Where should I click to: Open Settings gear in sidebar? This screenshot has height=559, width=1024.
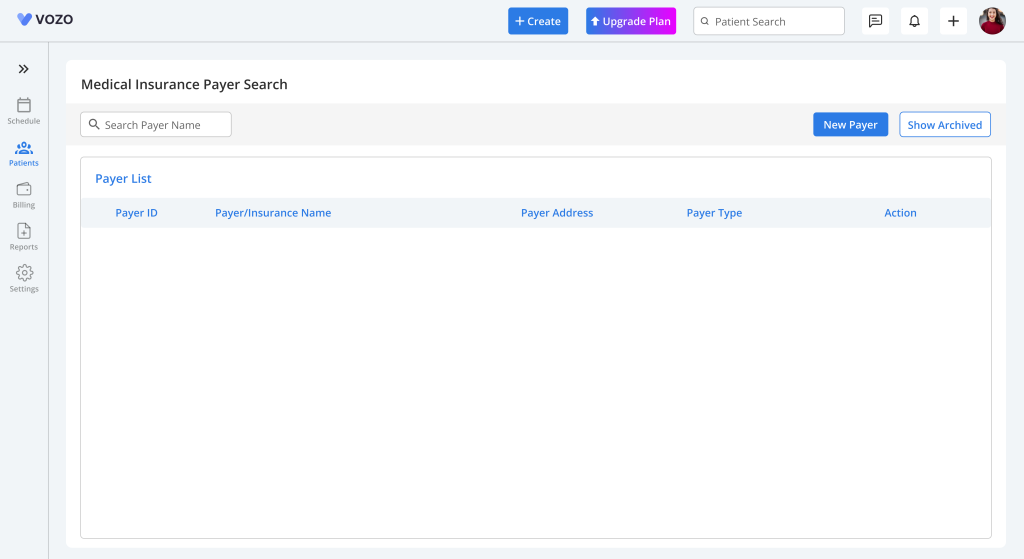tap(24, 279)
